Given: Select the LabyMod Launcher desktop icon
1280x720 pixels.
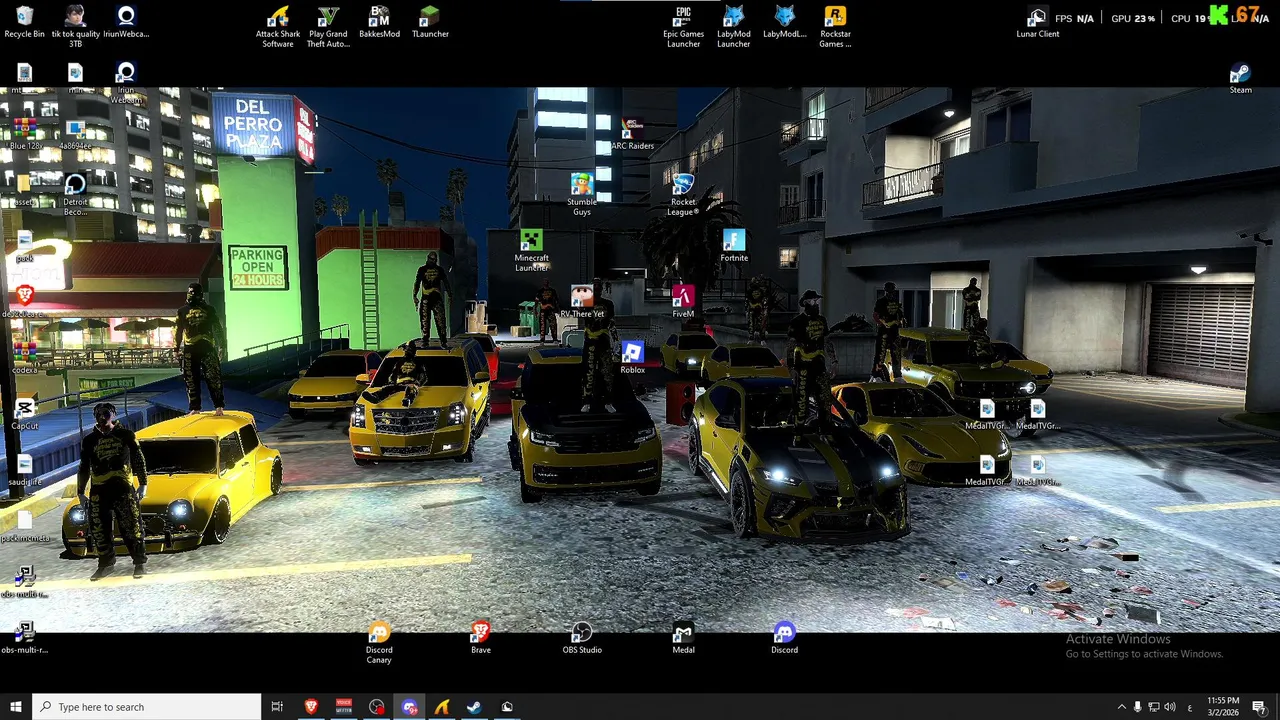Looking at the screenshot, I should coord(733,26).
